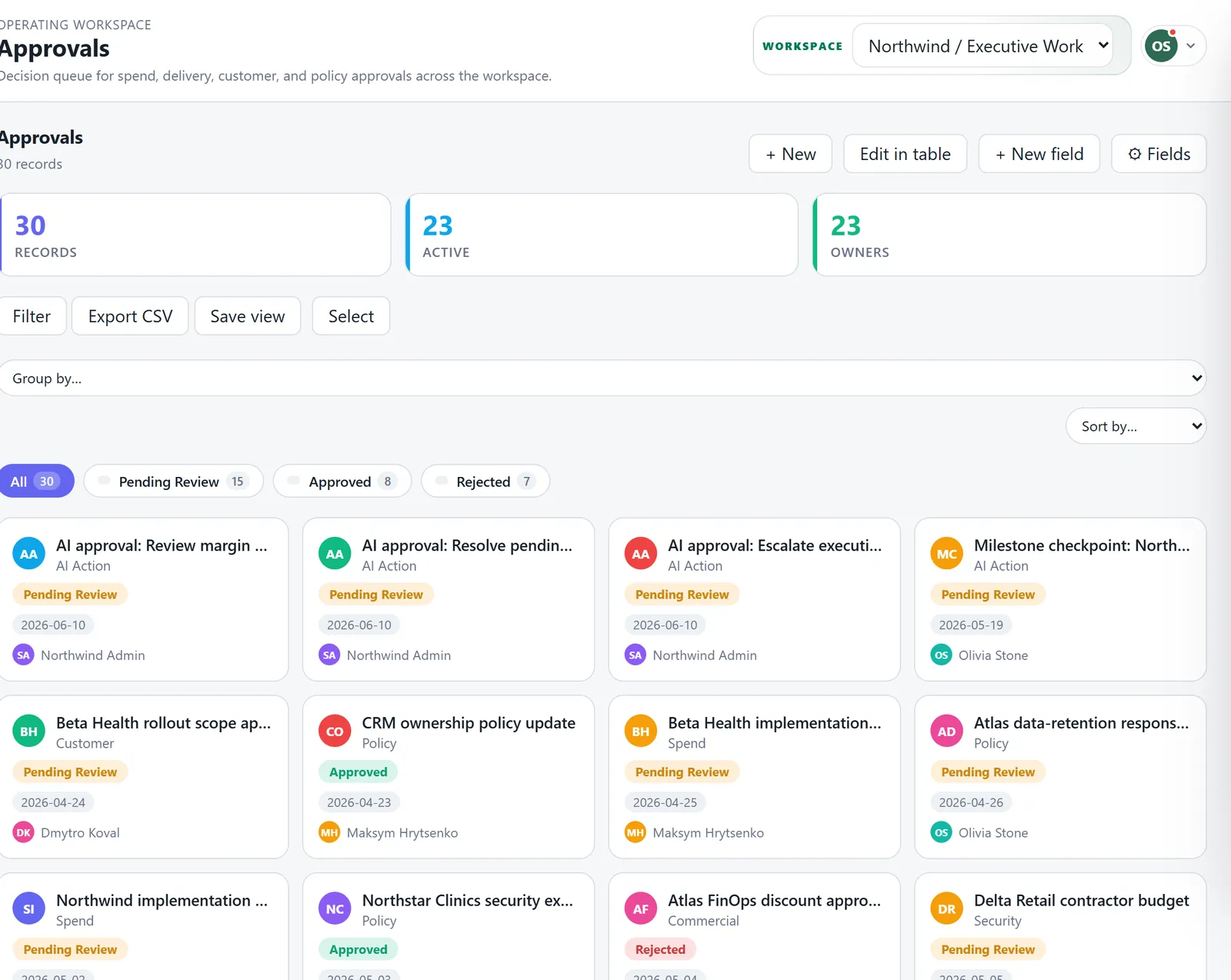Click the AF avatar on Atlas FinOps card

click(x=641, y=909)
